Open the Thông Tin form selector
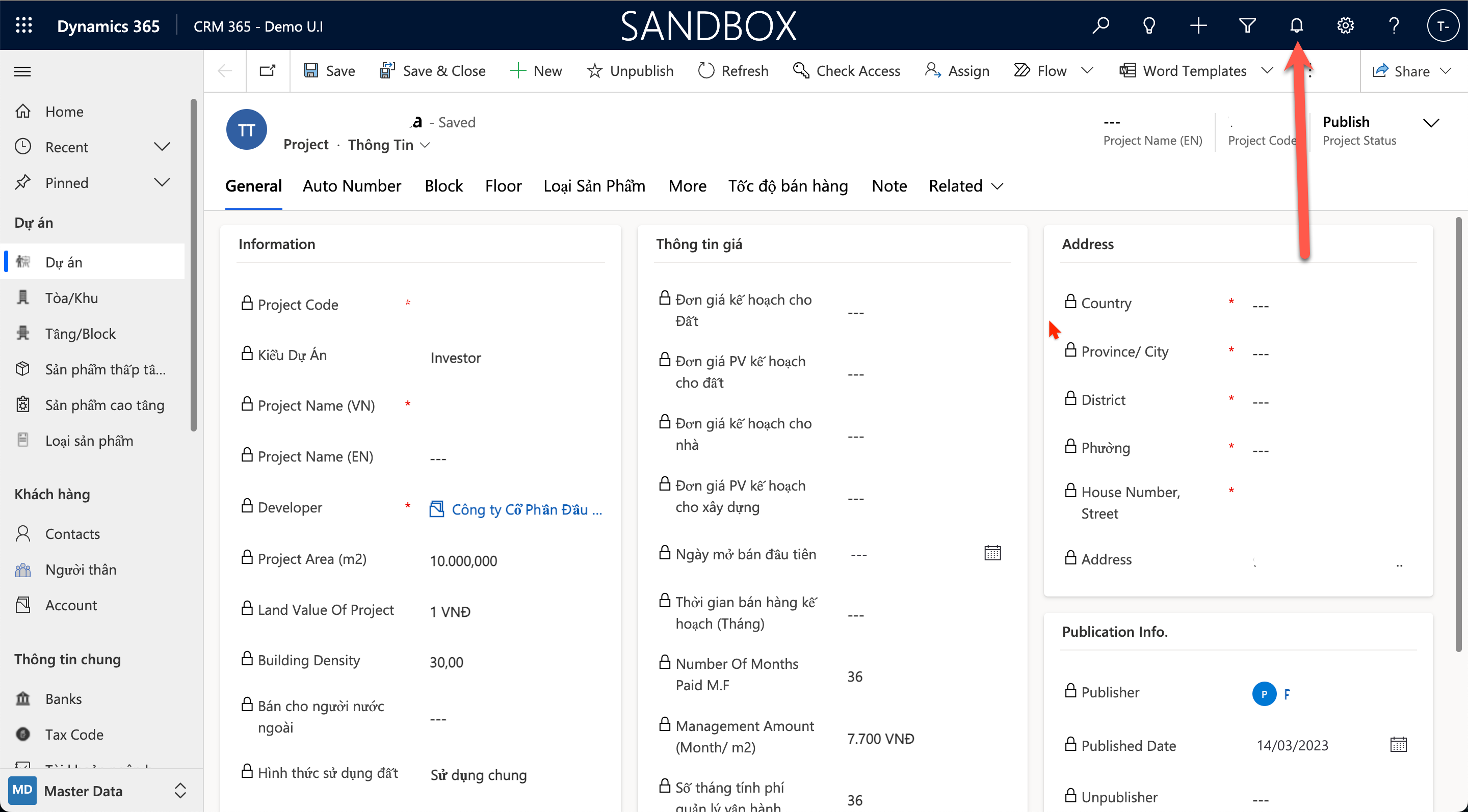Screen dimensions: 1468x812 pyautogui.click(x=388, y=145)
